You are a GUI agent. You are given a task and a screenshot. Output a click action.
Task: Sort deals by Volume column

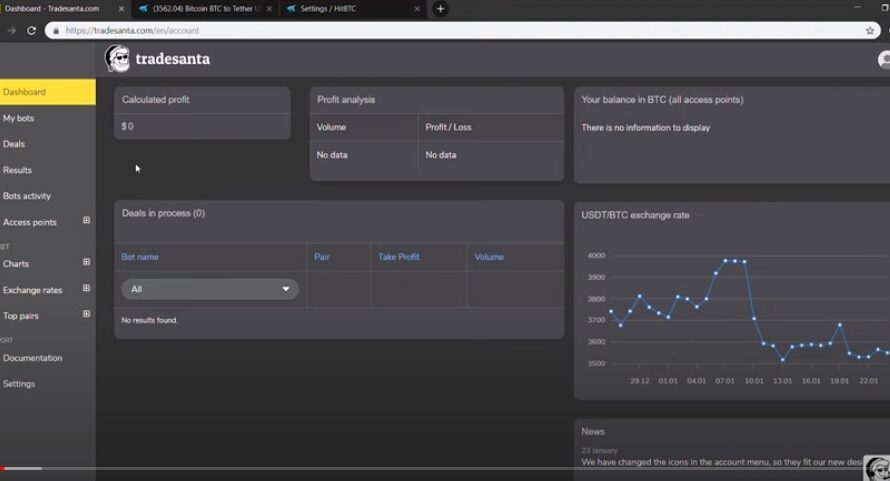[489, 257]
